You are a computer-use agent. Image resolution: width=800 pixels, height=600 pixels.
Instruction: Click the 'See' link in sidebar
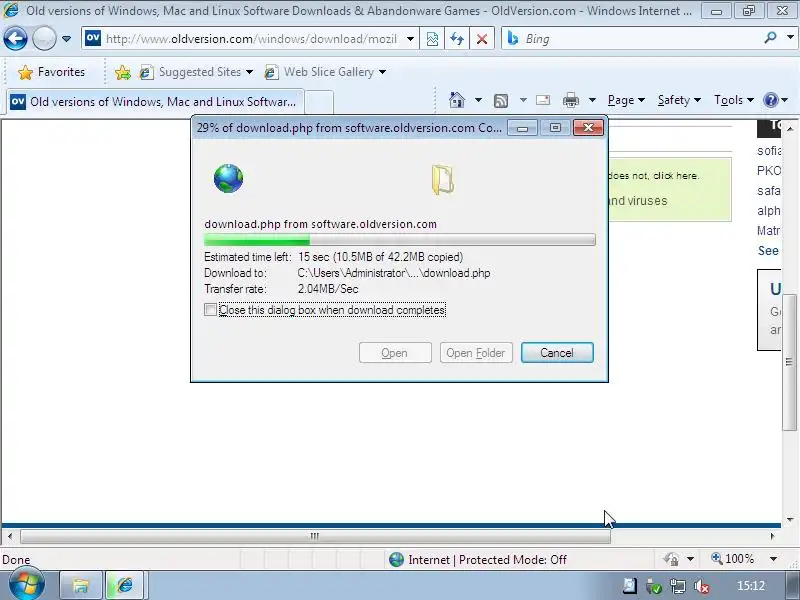tap(768, 251)
